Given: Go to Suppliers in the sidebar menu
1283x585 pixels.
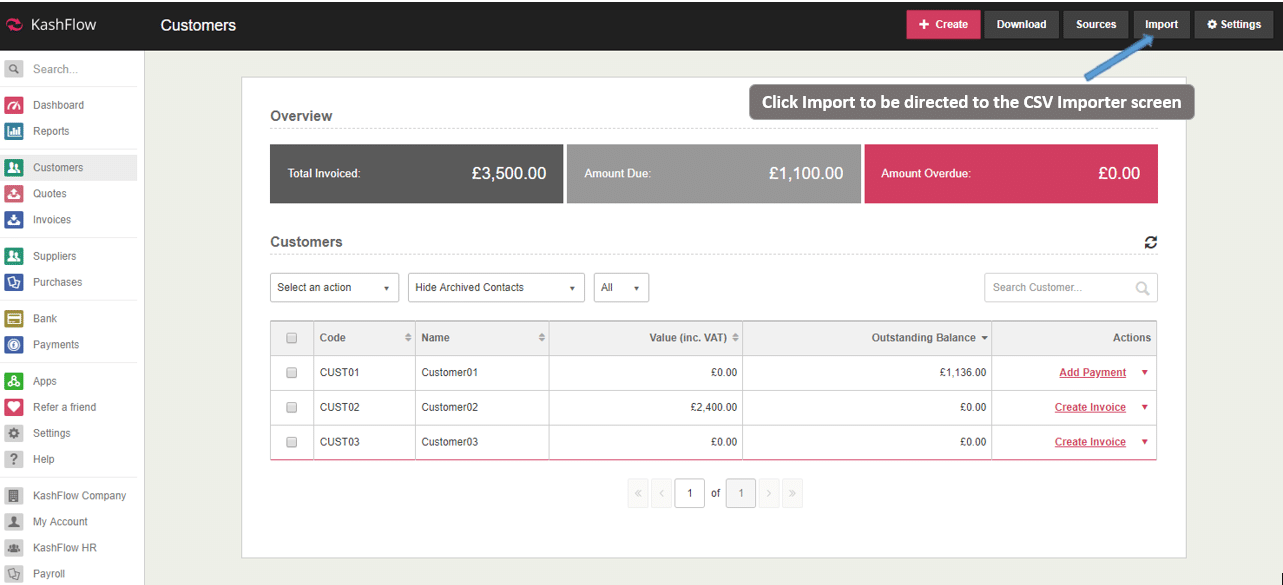Looking at the screenshot, I should click(54, 256).
